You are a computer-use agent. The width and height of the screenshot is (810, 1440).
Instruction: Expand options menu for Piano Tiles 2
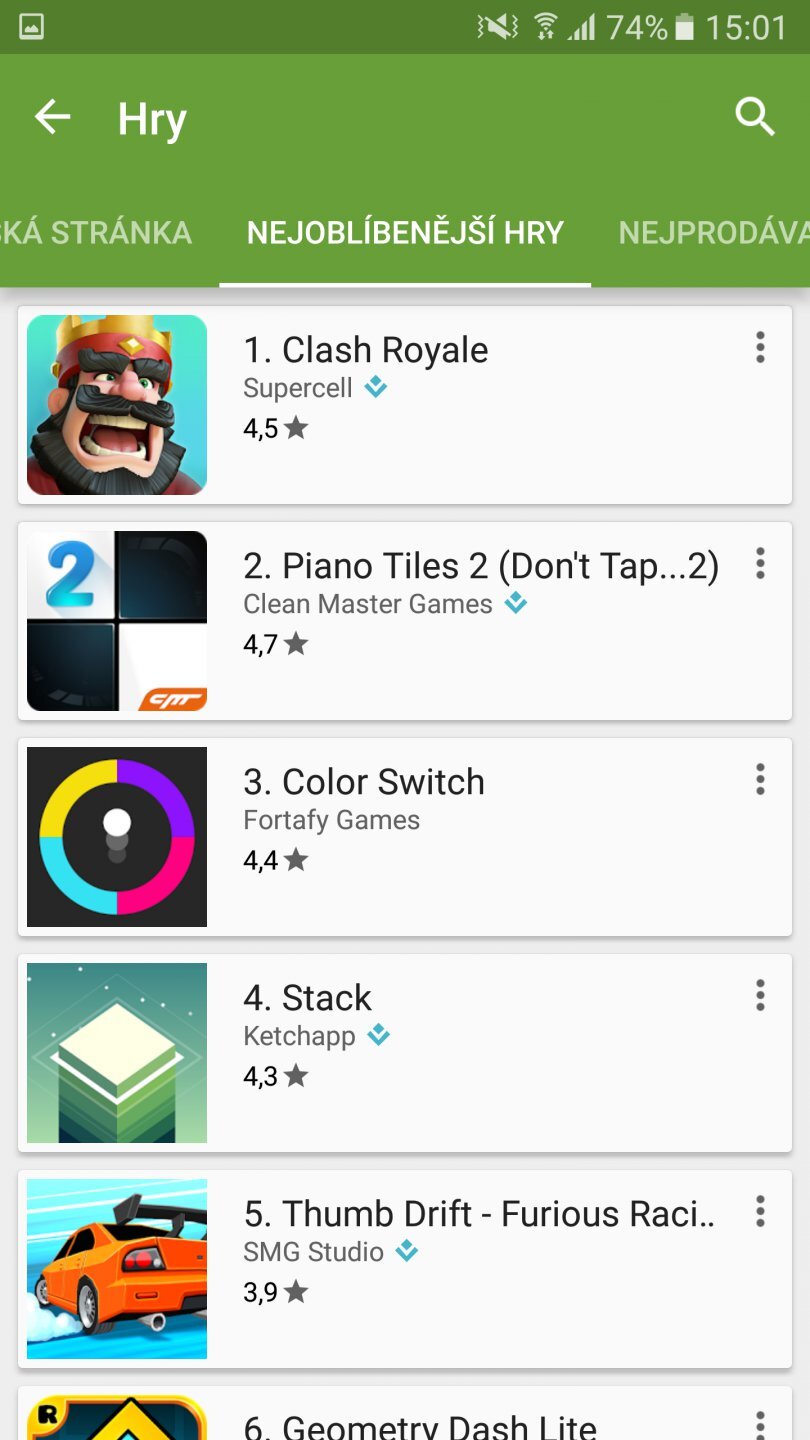[x=760, y=564]
